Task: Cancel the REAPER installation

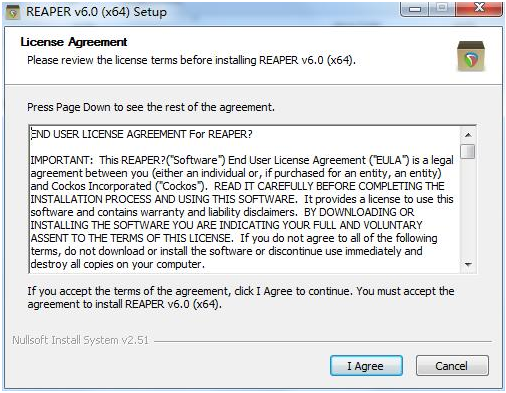Action: (x=452, y=366)
